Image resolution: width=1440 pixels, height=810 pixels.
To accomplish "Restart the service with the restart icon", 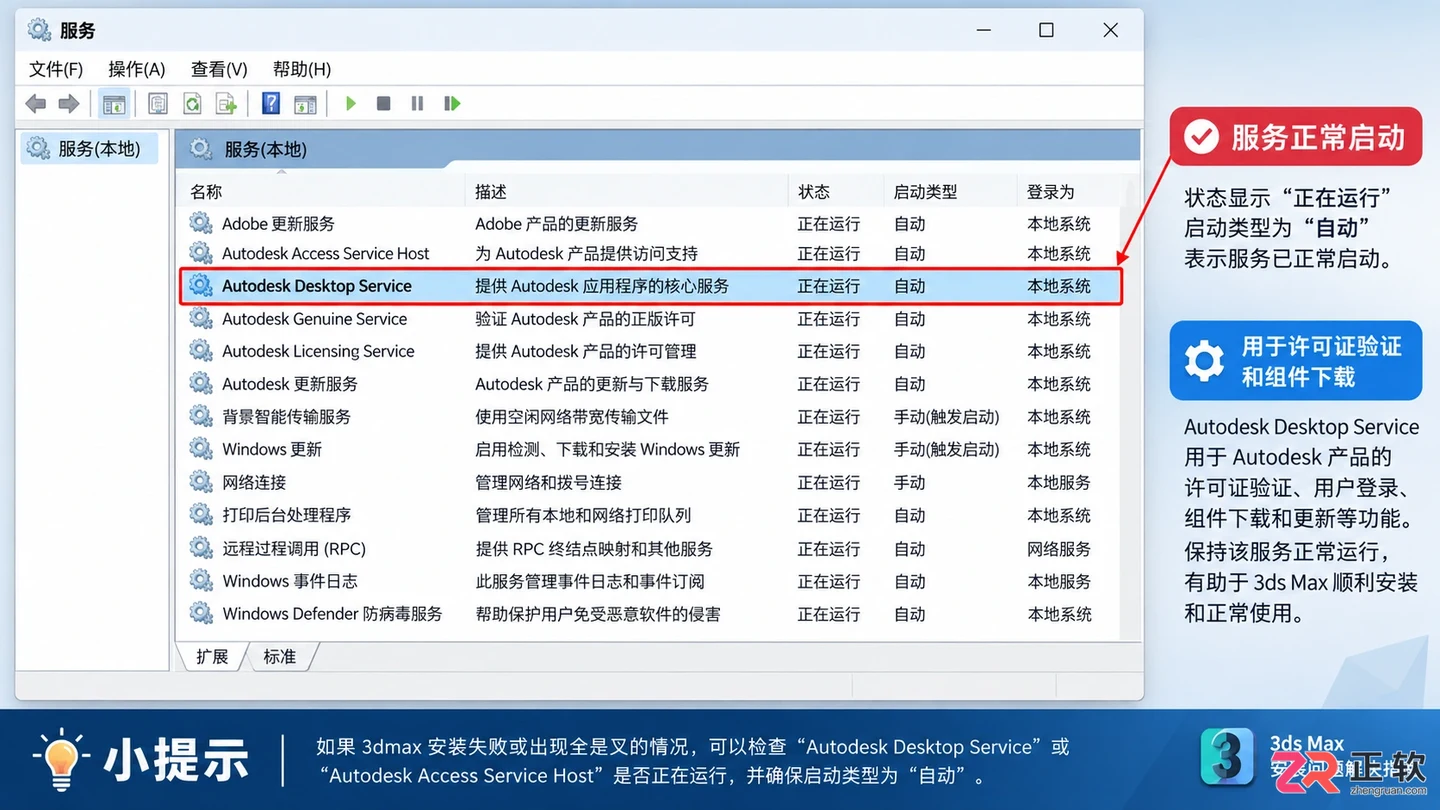I will (452, 104).
